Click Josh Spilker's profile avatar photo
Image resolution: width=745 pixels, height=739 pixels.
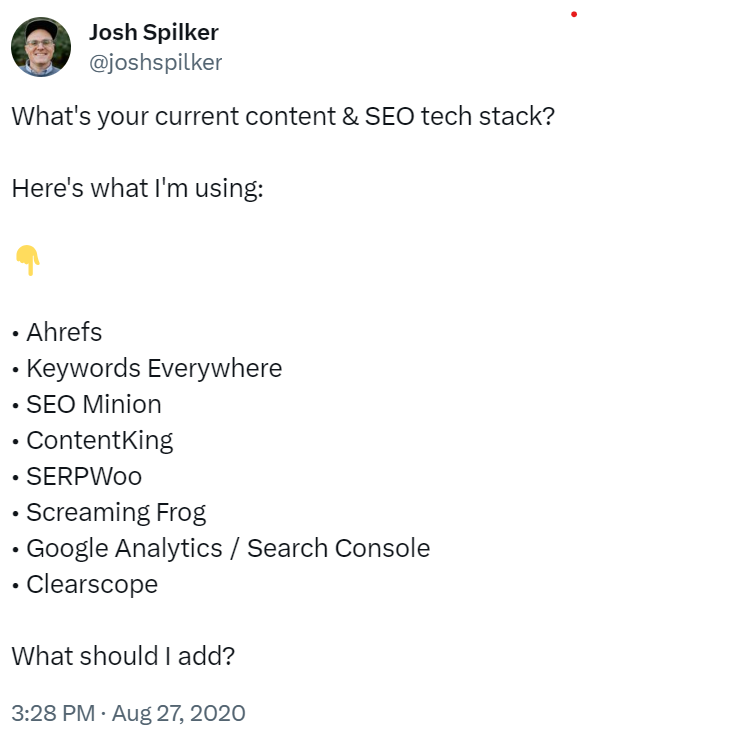[x=41, y=47]
